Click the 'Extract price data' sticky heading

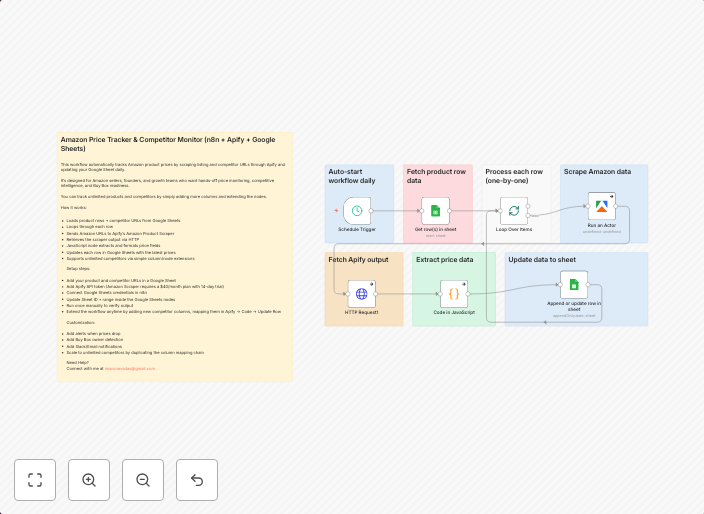tap(444, 259)
